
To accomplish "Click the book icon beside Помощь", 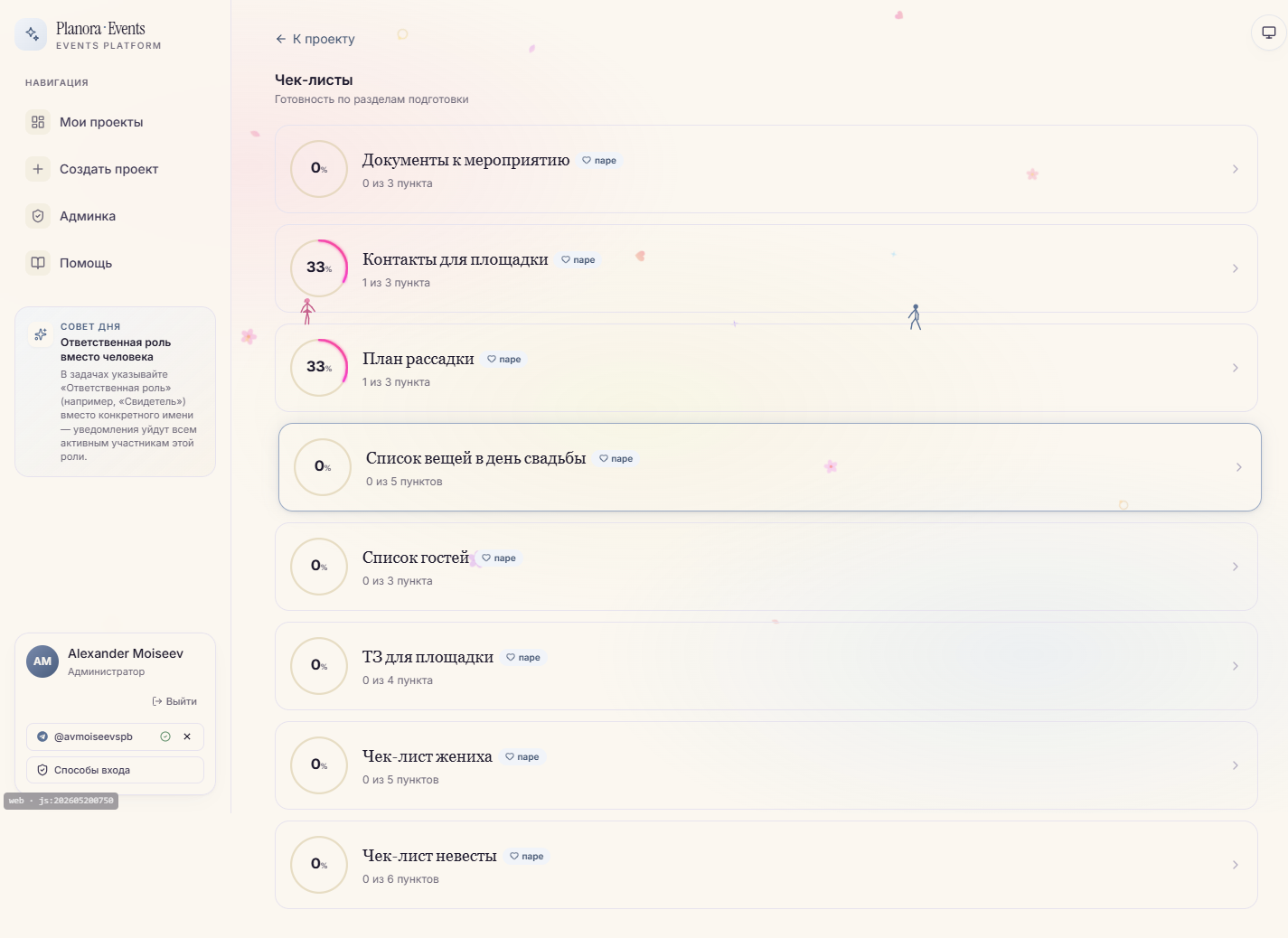I will [38, 263].
